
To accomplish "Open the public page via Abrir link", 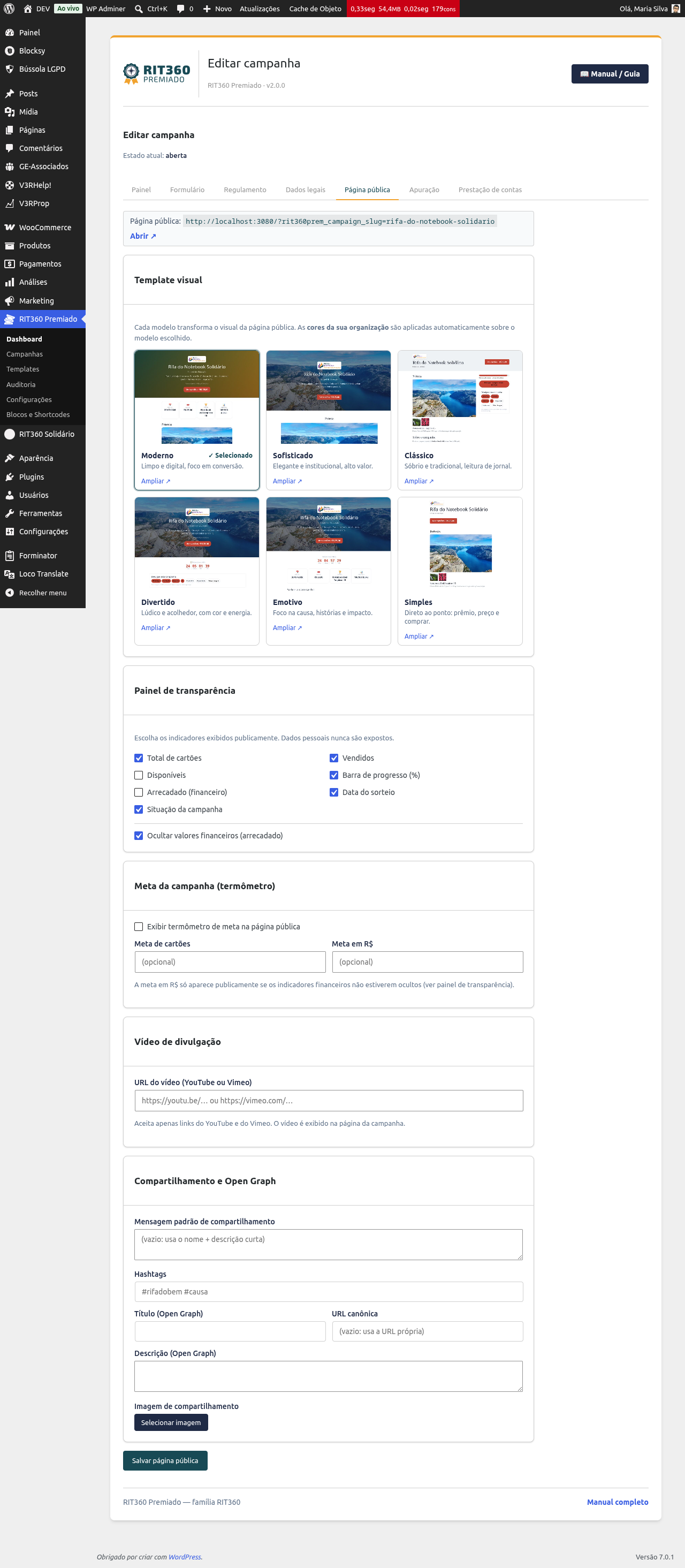I will (143, 236).
